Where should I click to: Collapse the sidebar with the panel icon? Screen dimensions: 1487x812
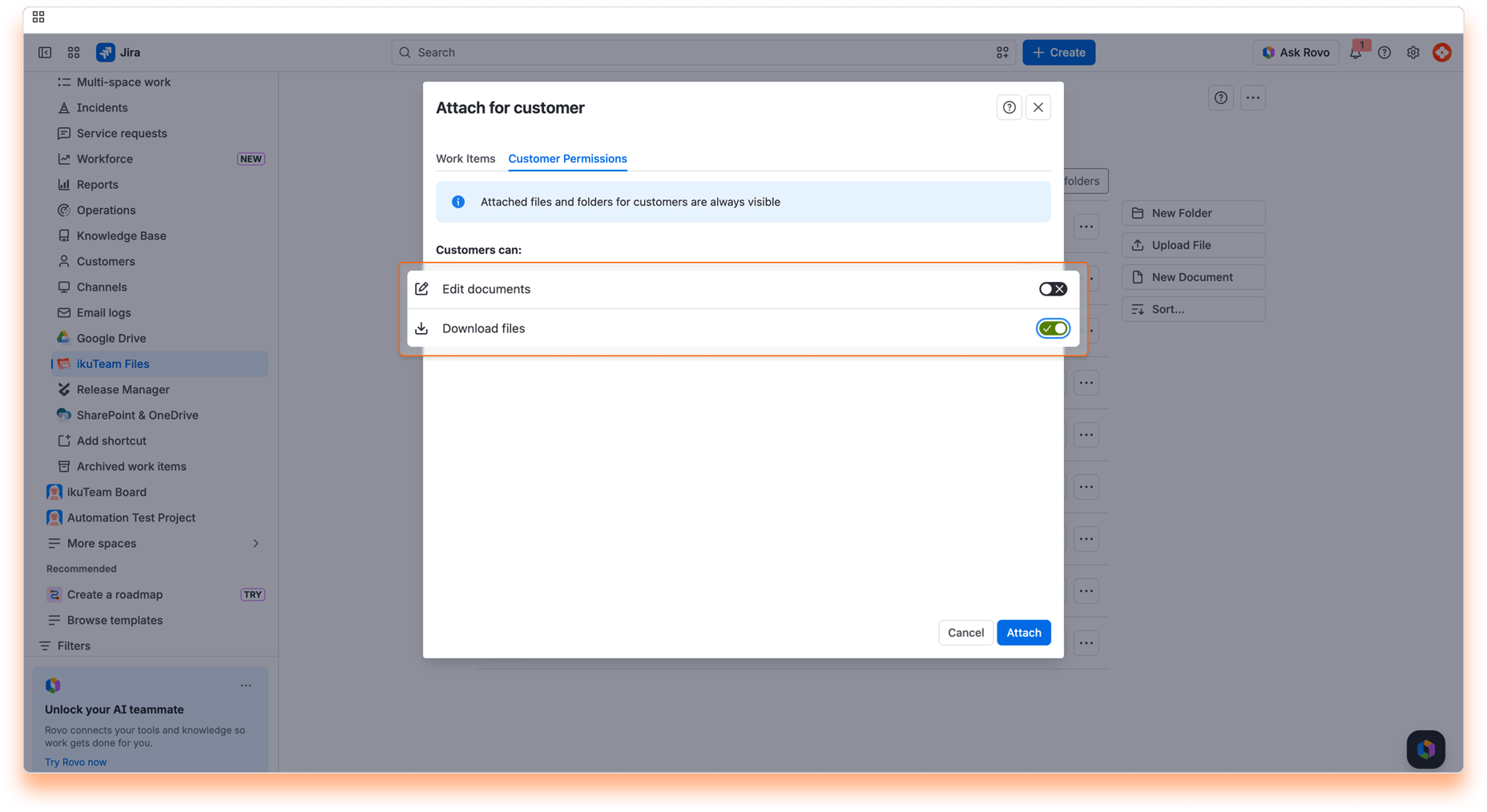[45, 53]
